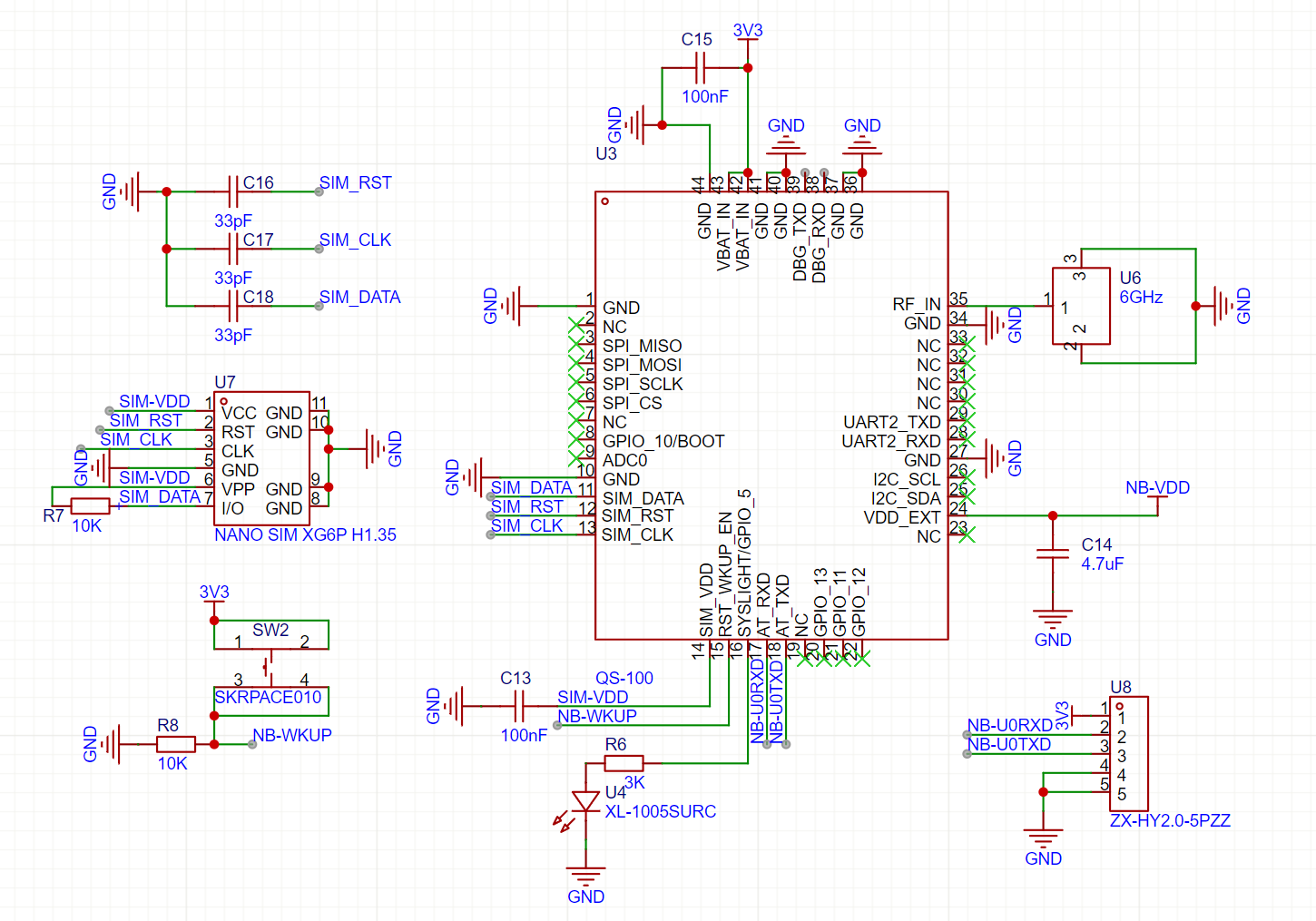1316x921 pixels.
Task: Click the GND symbol left of R8
Action: point(111,744)
